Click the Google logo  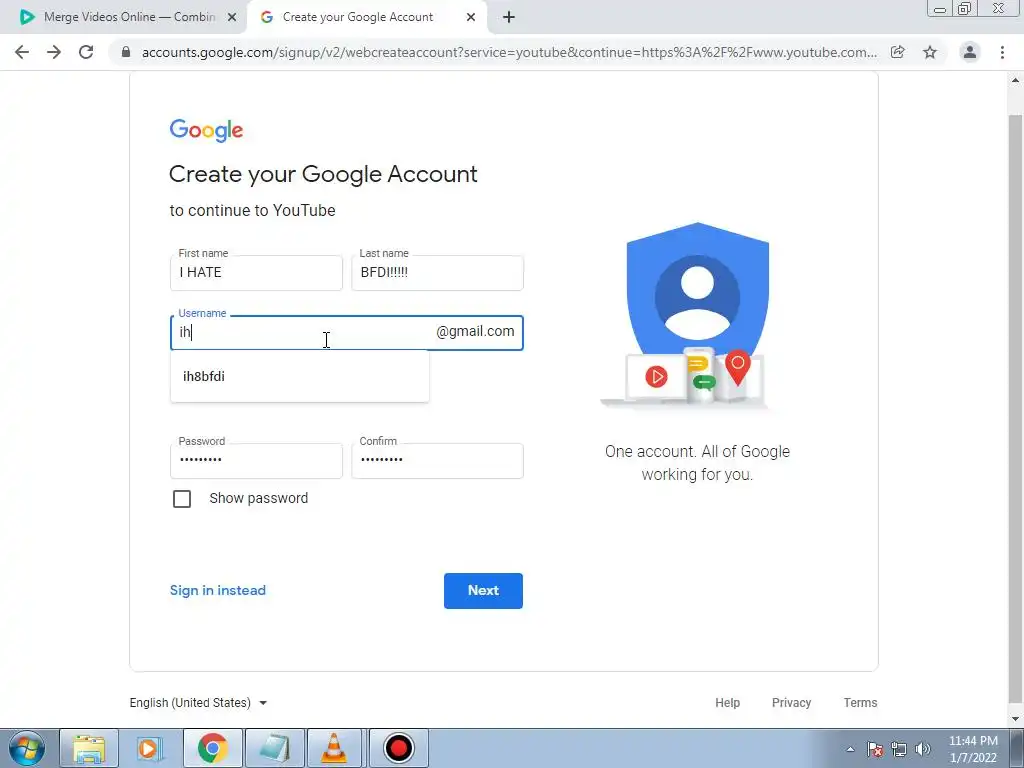point(206,130)
